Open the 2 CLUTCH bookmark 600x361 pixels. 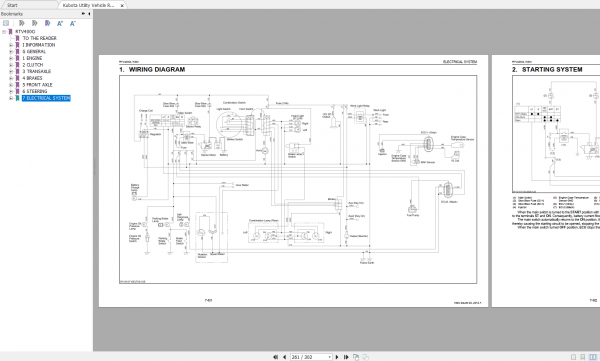tap(33, 65)
